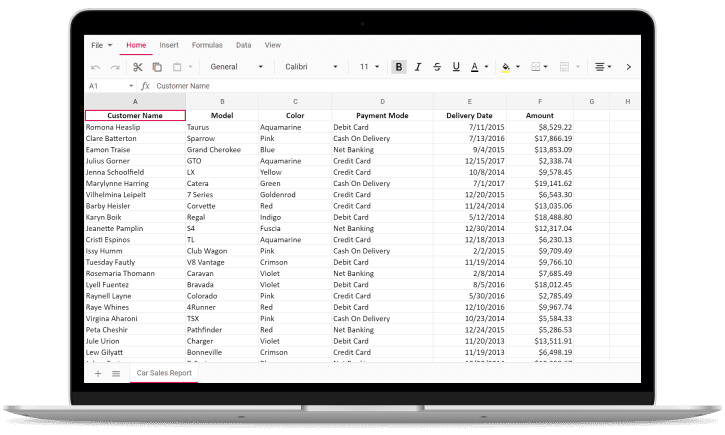
Task: Open the File menu
Action: click(x=101, y=45)
